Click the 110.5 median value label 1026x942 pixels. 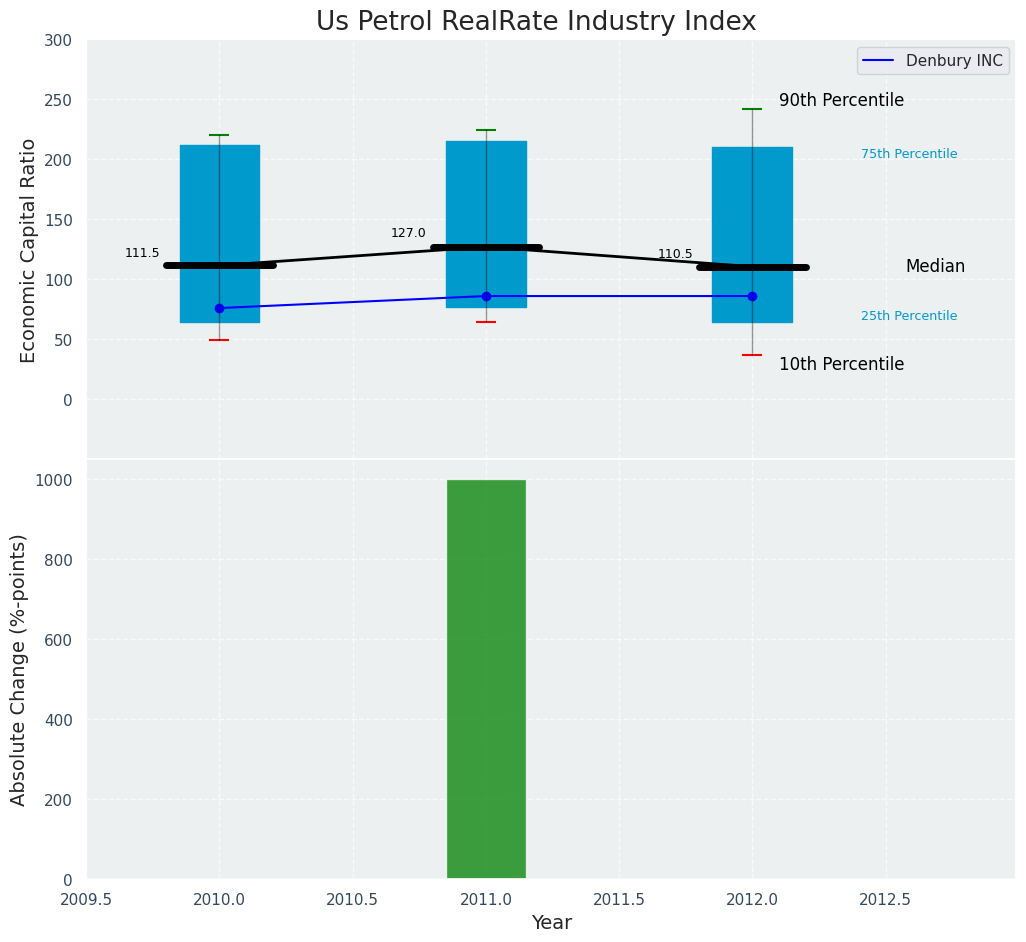click(x=675, y=254)
